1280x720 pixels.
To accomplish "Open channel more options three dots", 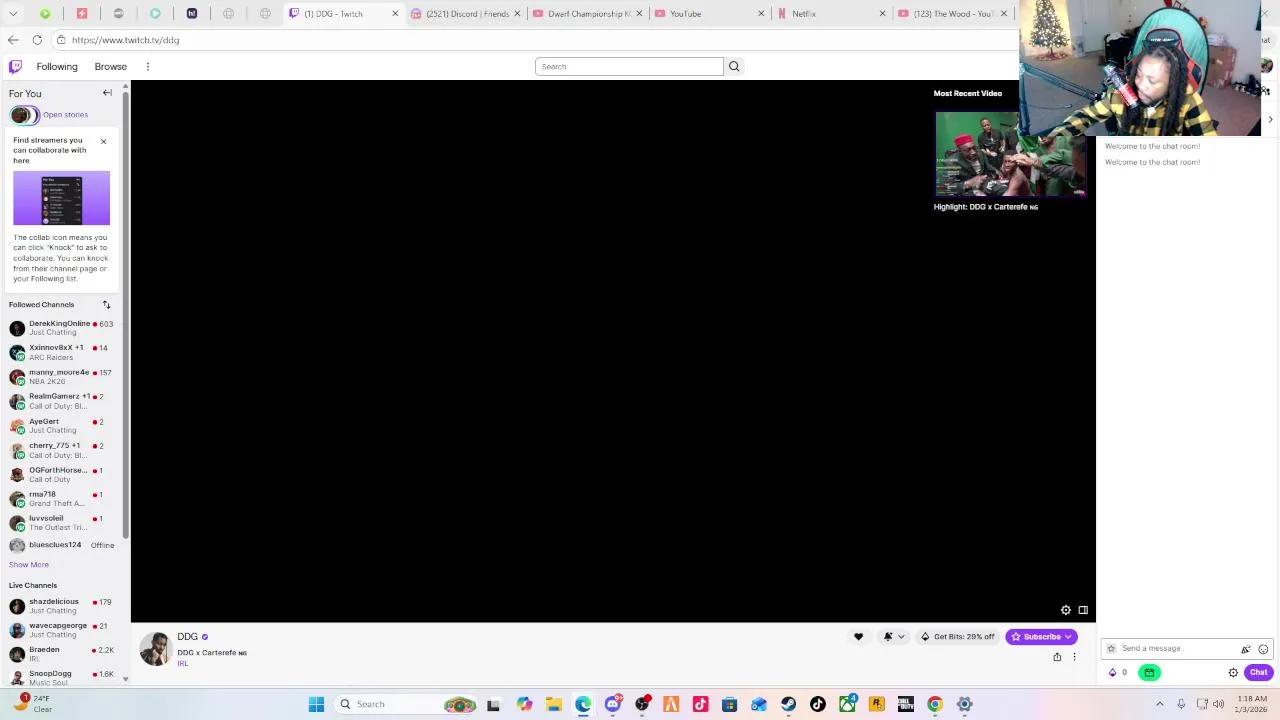I will click(x=1074, y=657).
